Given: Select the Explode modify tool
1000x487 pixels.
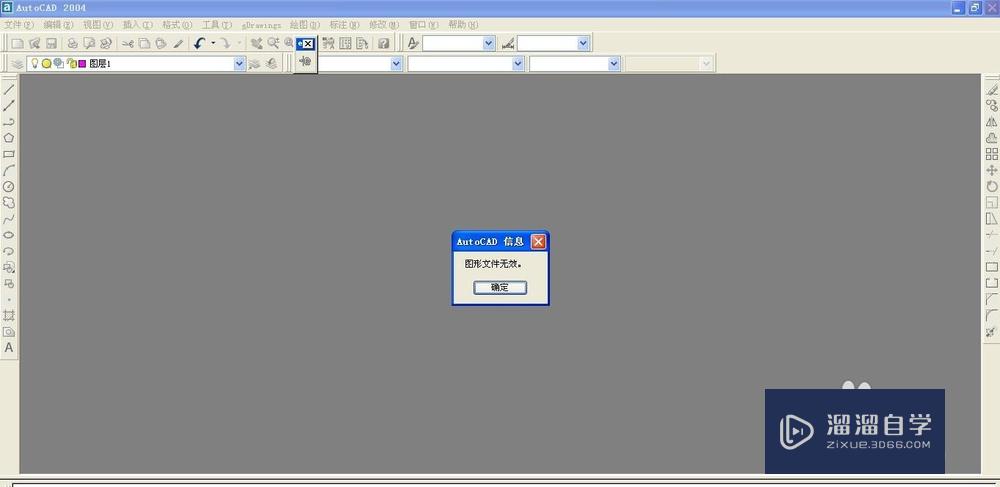Looking at the screenshot, I should point(992,331).
